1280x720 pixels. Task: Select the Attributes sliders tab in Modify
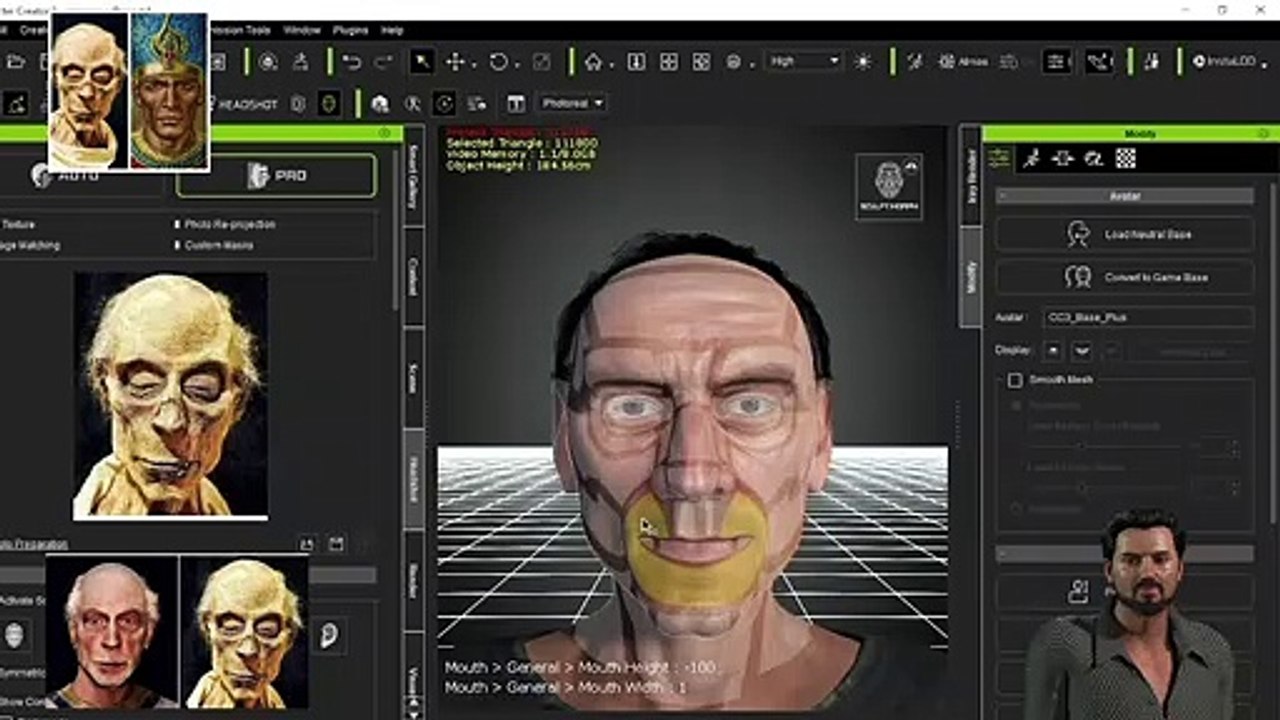tap(999, 158)
